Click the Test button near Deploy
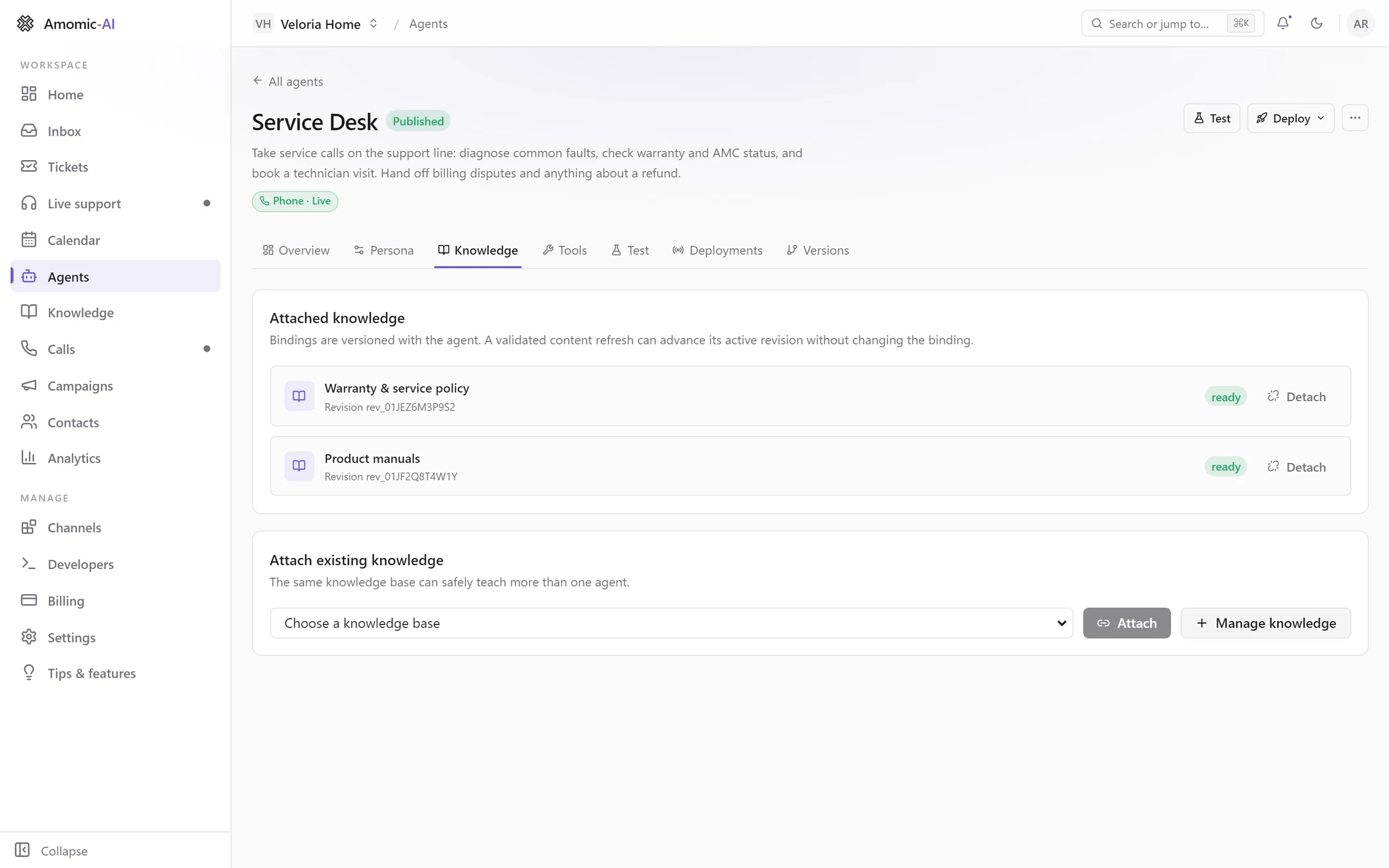Image resolution: width=1389 pixels, height=868 pixels. click(1212, 118)
